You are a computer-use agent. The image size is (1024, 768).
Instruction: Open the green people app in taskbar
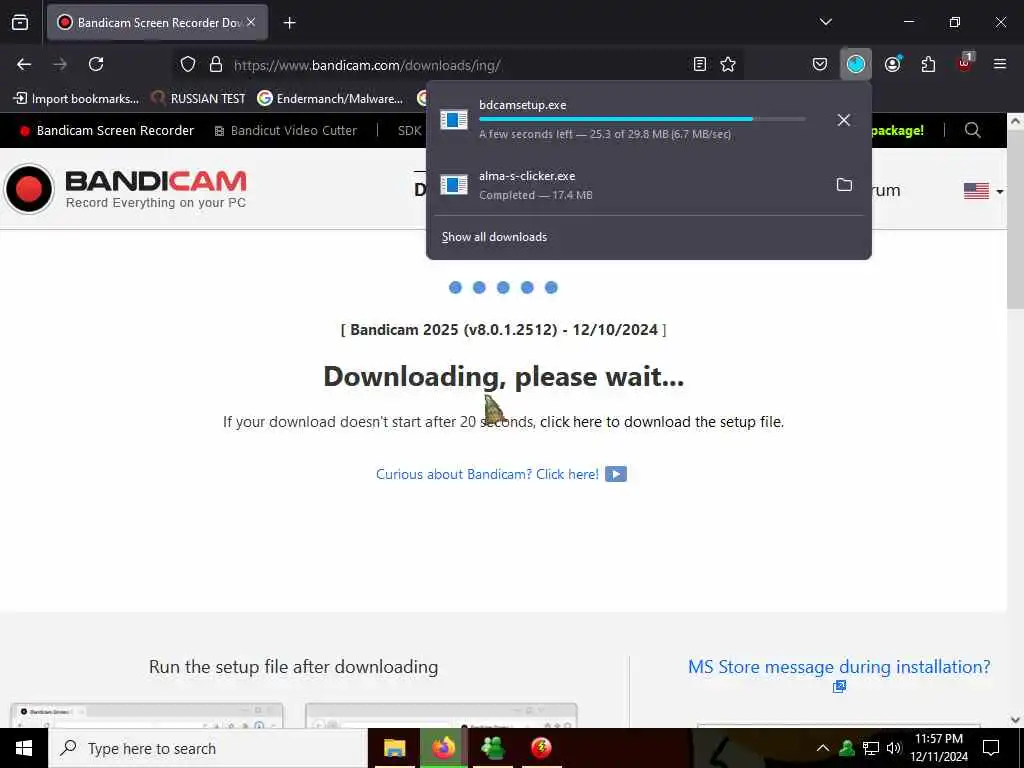(x=492, y=748)
